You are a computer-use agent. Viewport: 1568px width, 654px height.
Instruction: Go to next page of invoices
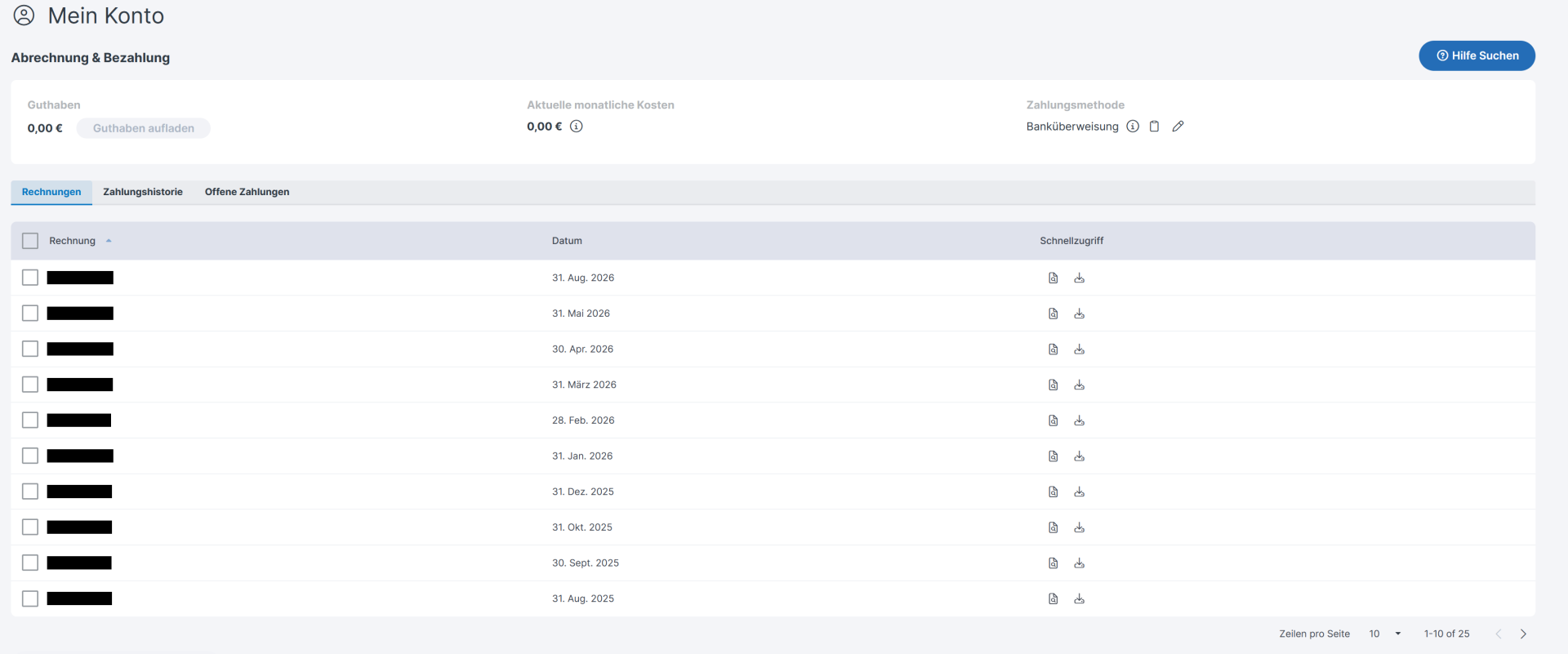click(x=1523, y=634)
